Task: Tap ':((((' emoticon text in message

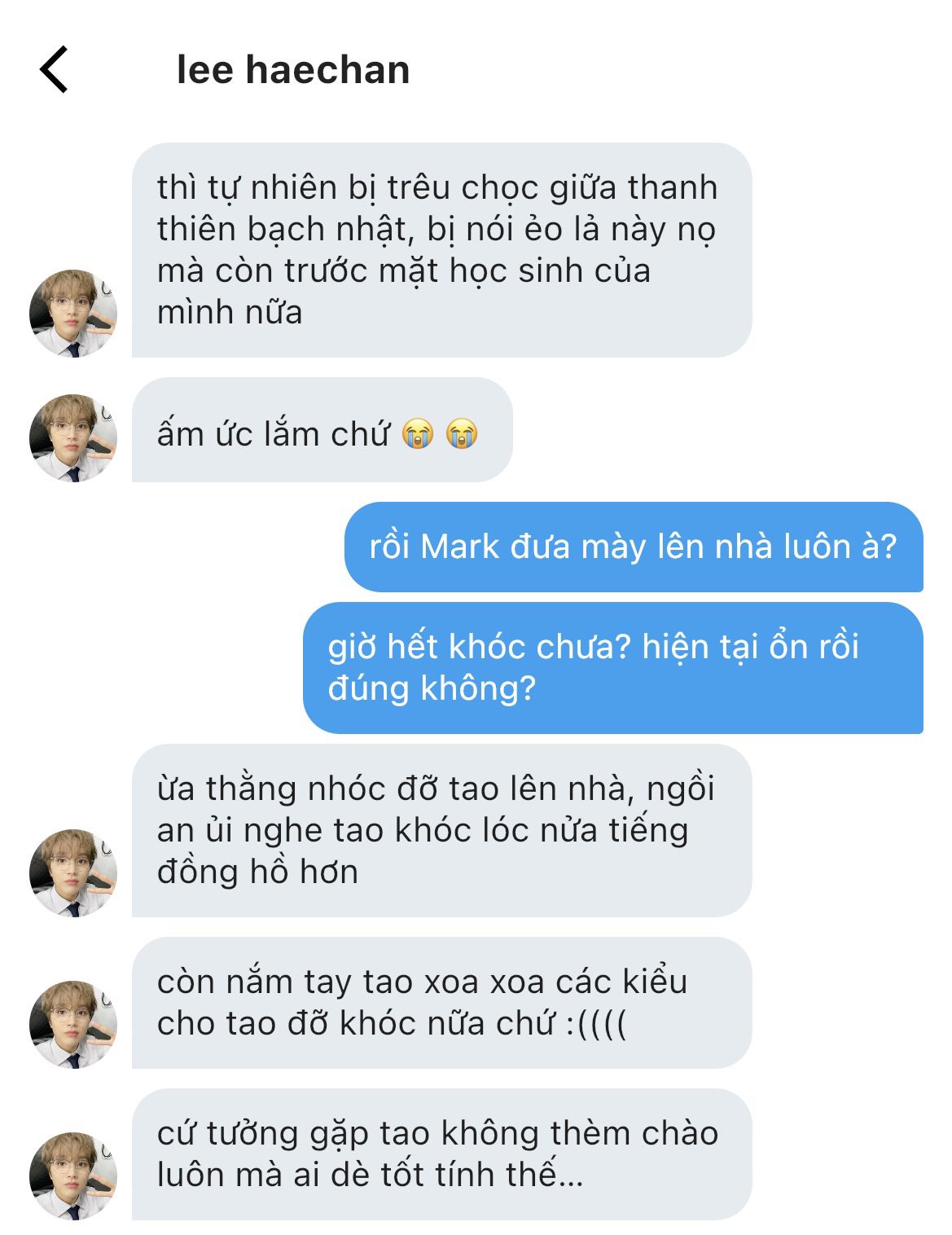Action: 597,1024
